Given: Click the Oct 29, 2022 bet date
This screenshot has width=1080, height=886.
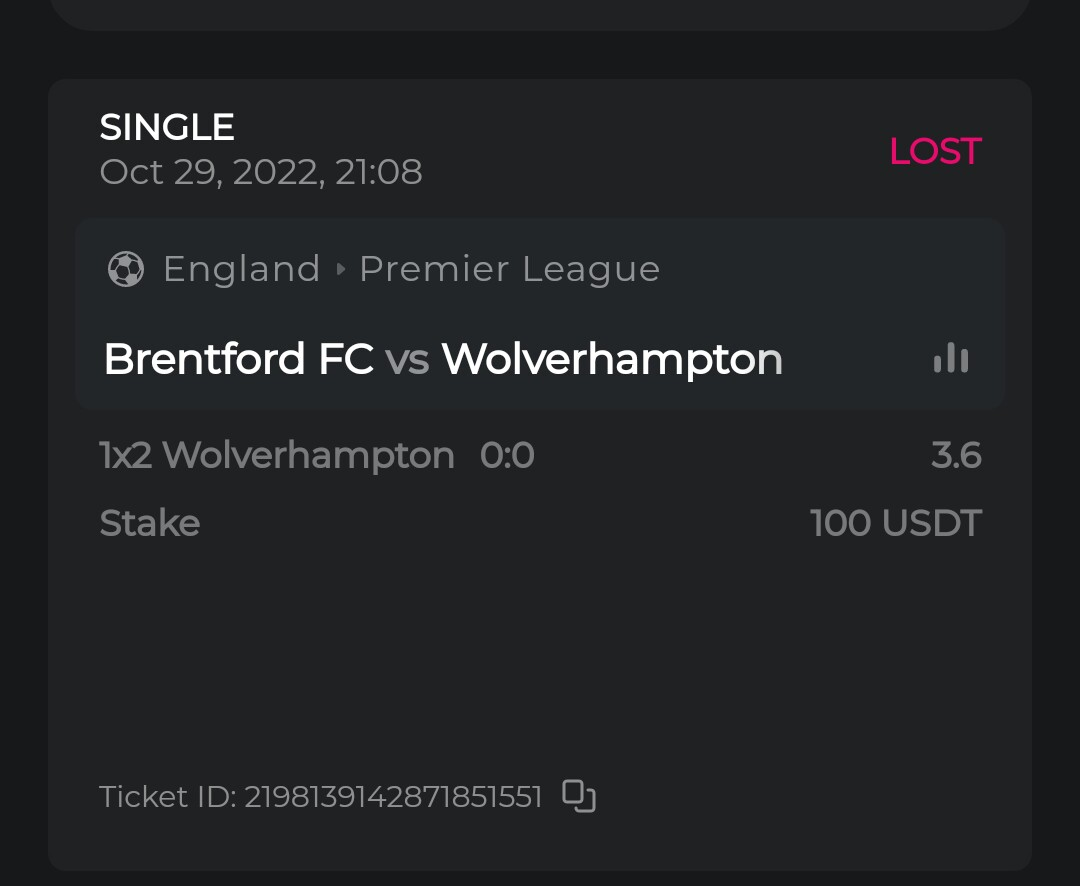Looking at the screenshot, I should [x=260, y=172].
